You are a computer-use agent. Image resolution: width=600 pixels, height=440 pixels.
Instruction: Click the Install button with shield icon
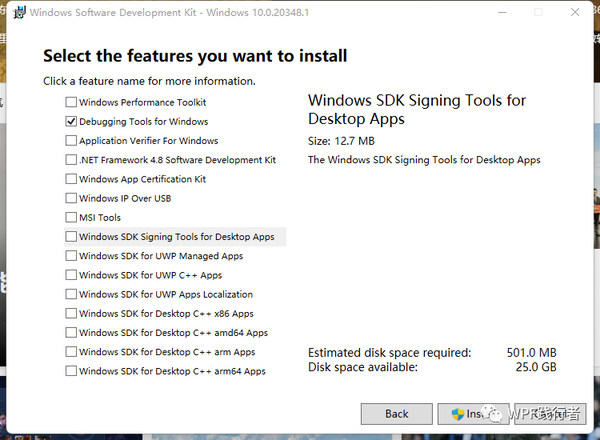(473, 414)
